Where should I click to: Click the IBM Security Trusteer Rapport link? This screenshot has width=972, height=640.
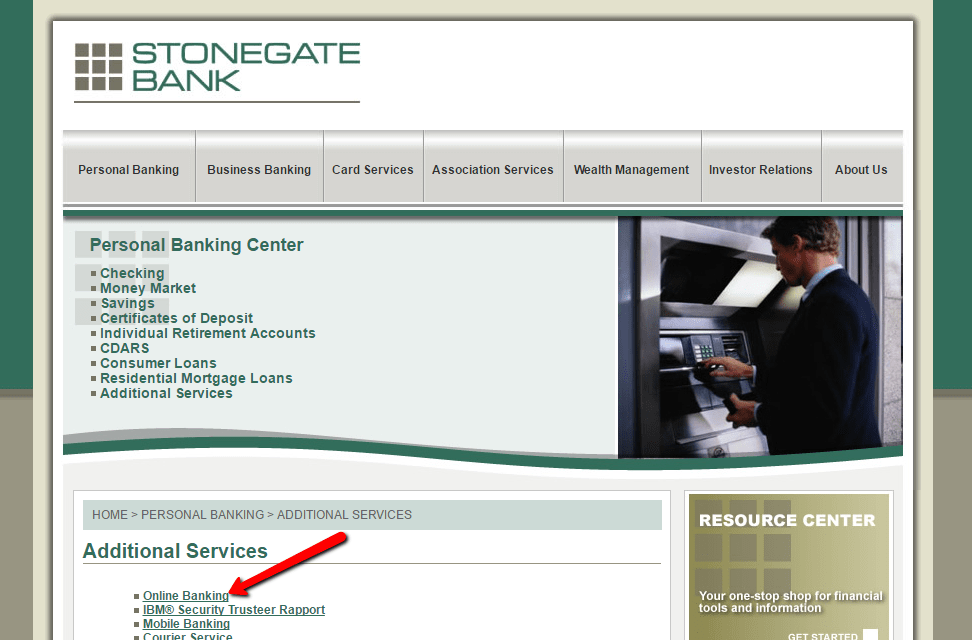(234, 609)
